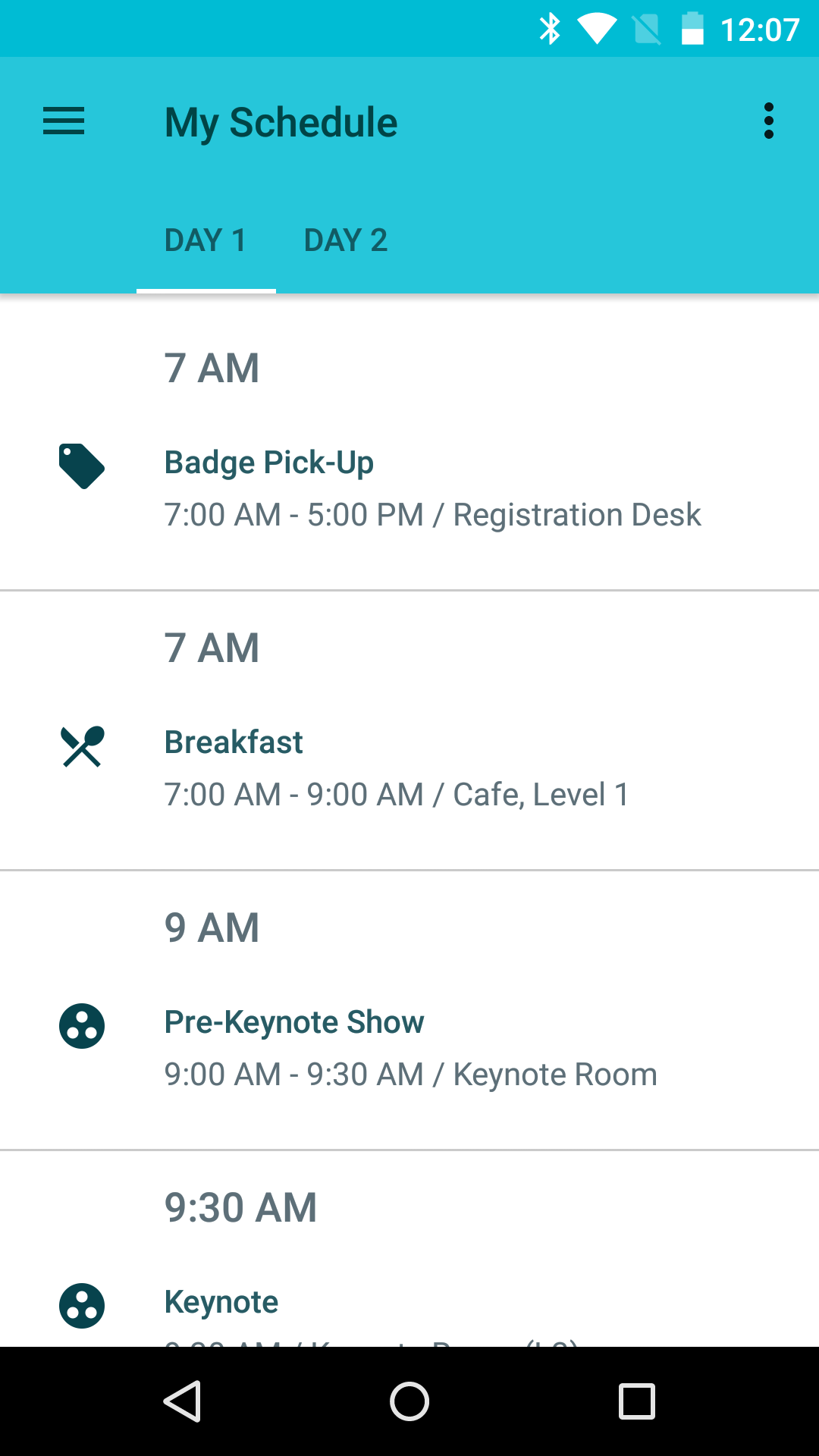Open the Breakfast session title

coord(234,742)
